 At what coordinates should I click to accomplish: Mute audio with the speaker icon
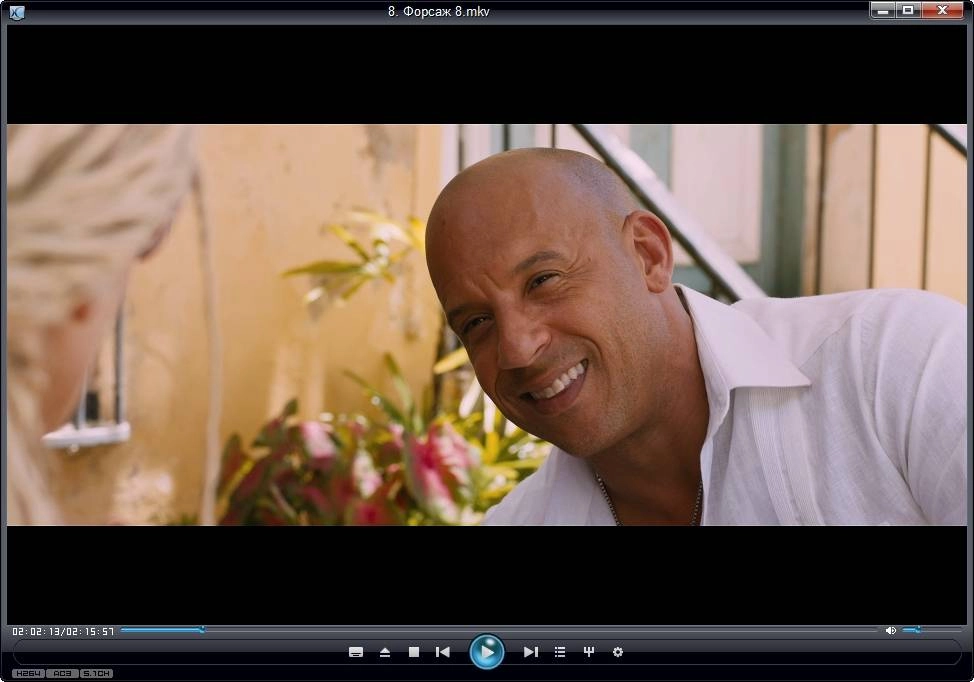(x=890, y=630)
